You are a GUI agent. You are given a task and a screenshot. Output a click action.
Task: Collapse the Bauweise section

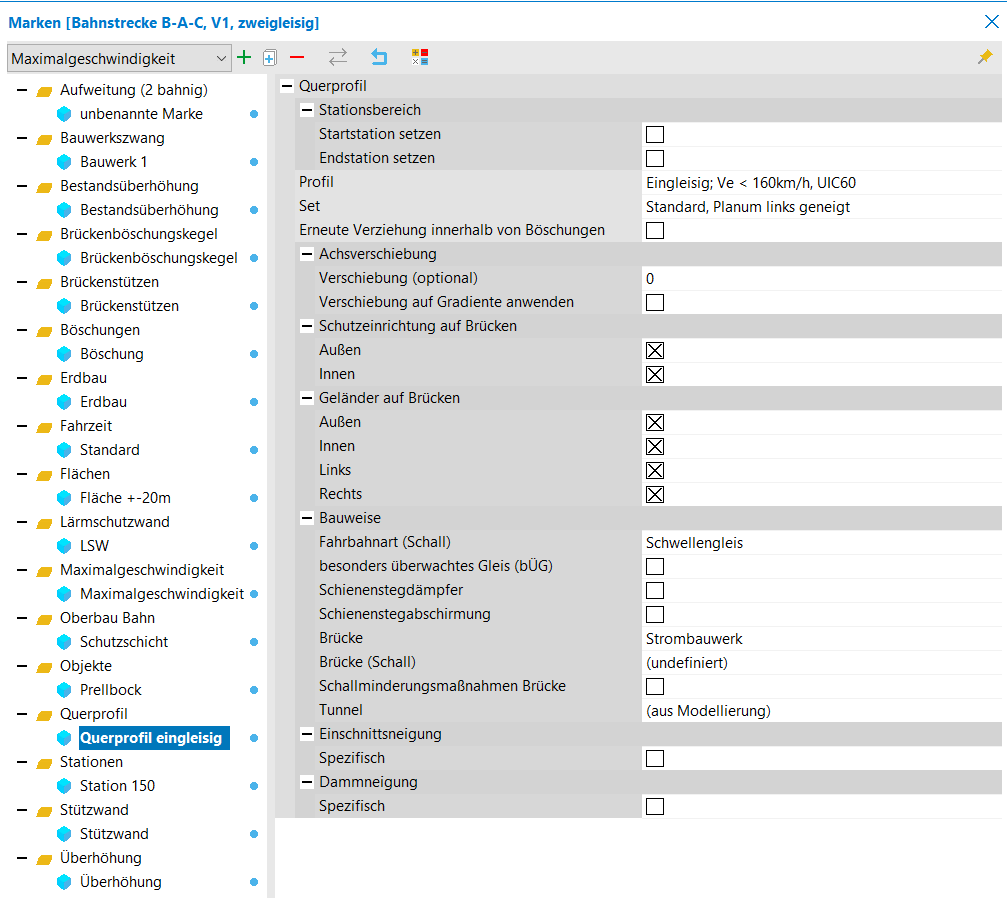pos(307,518)
